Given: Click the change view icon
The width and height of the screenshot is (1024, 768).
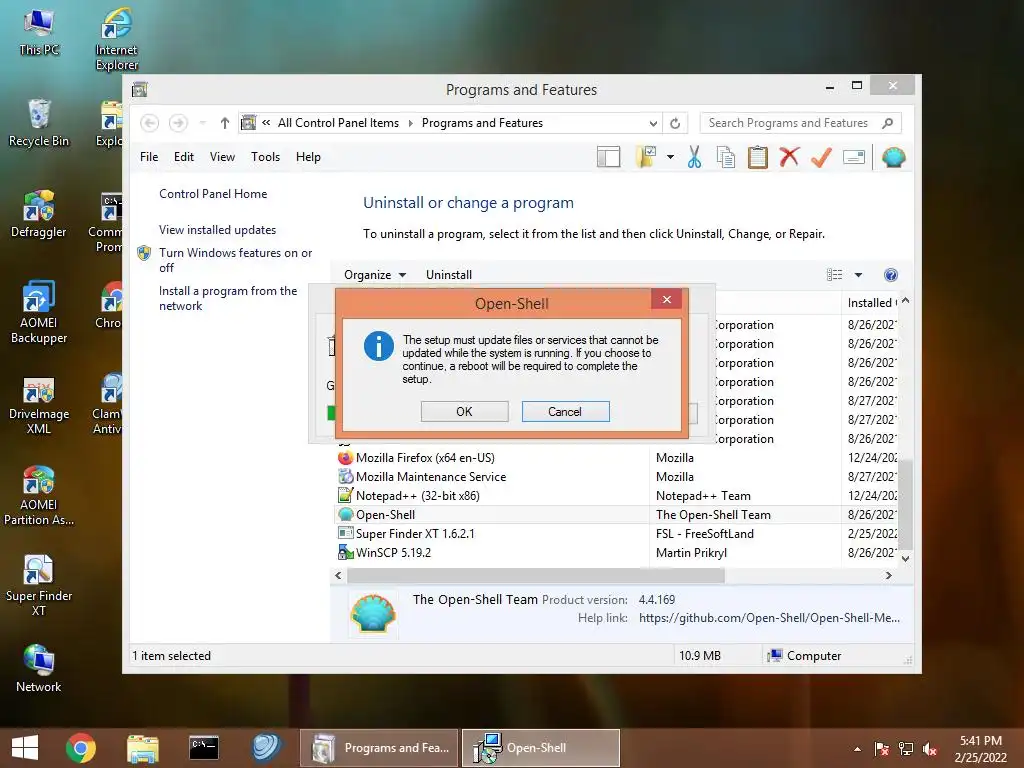Looking at the screenshot, I should [x=835, y=275].
